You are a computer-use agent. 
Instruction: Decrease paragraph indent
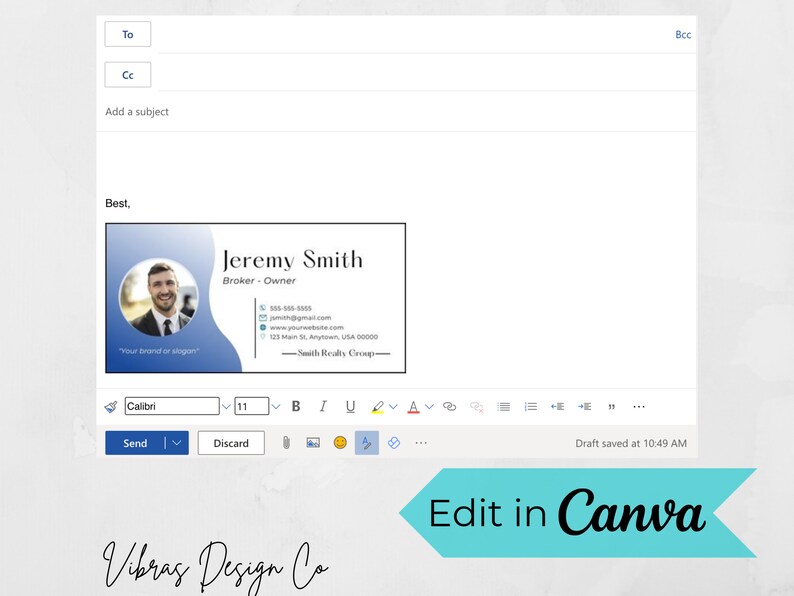558,407
